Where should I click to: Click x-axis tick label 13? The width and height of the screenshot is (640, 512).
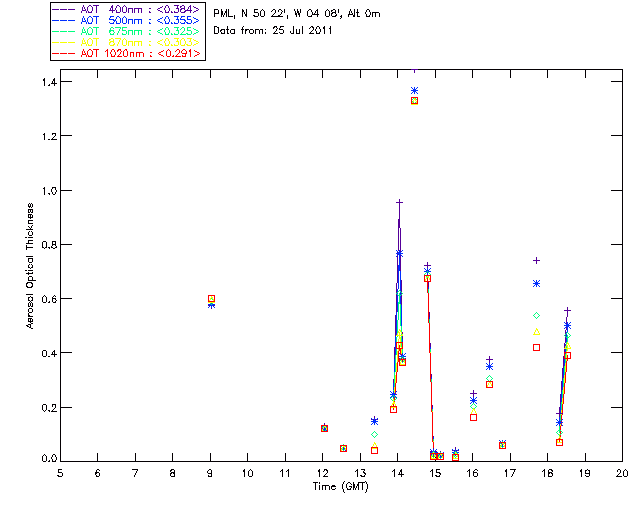tap(360, 473)
